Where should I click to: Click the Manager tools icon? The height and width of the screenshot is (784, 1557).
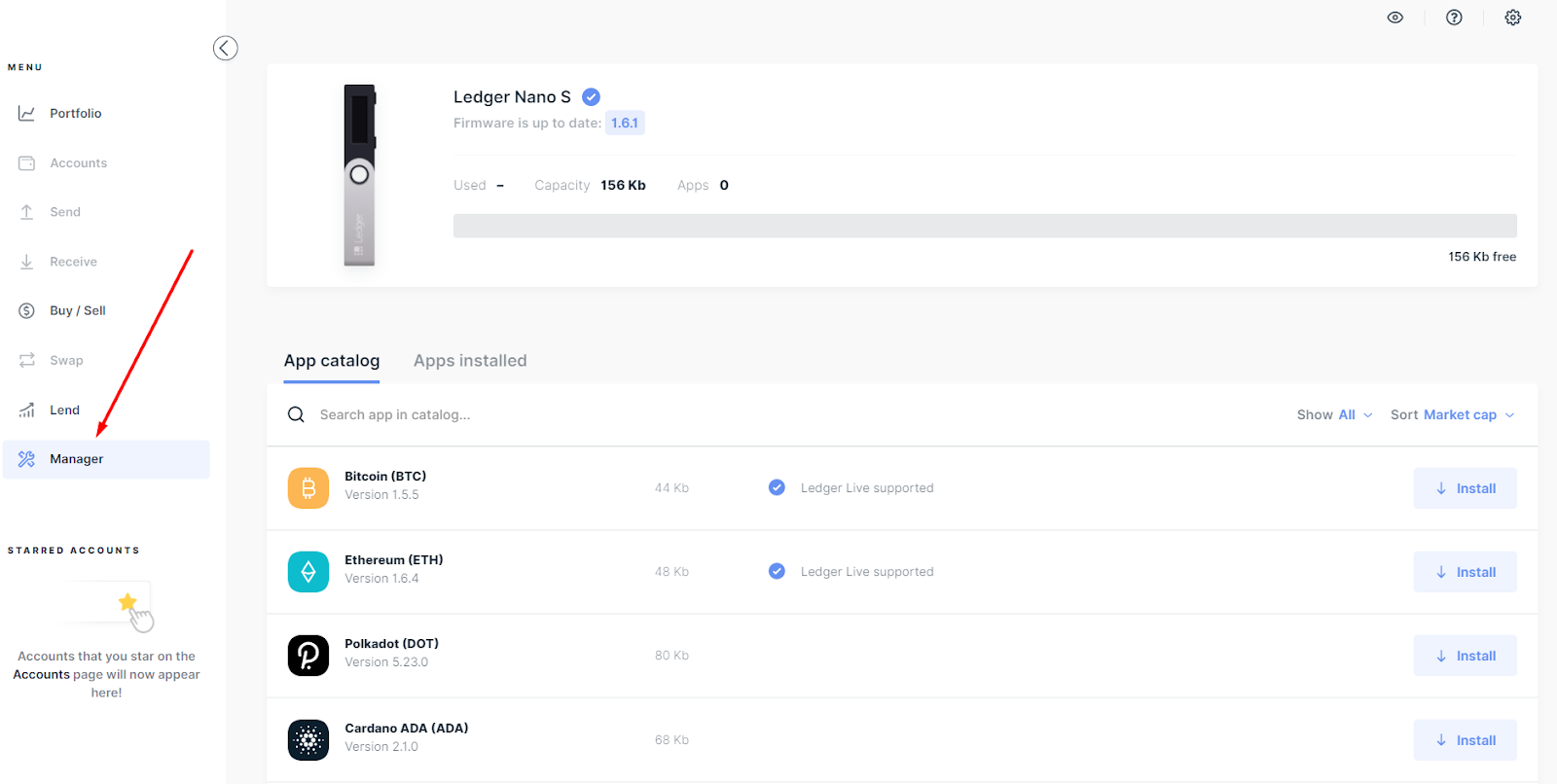pyautogui.click(x=27, y=459)
